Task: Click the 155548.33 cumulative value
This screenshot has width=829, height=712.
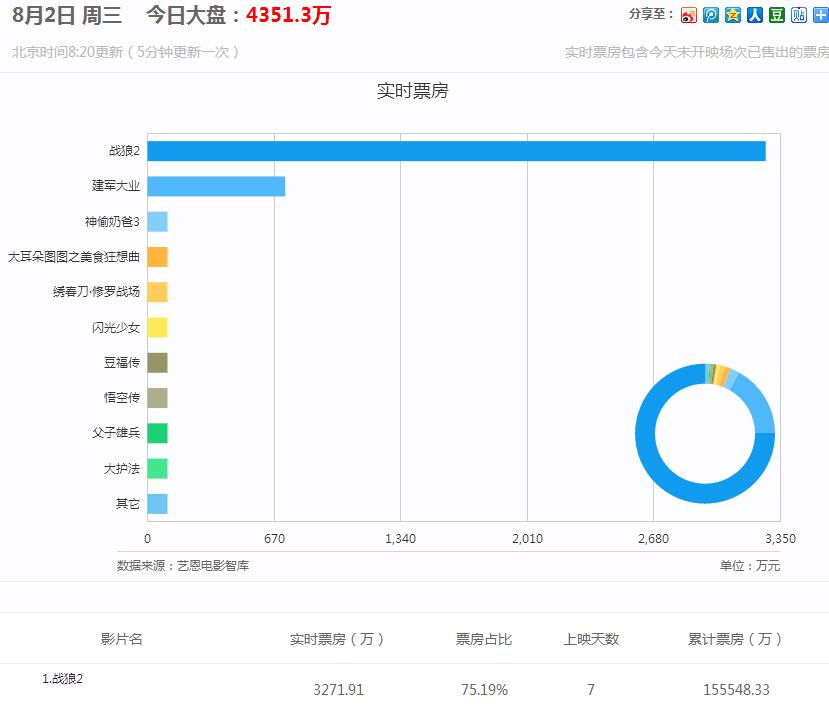Action: [x=736, y=690]
